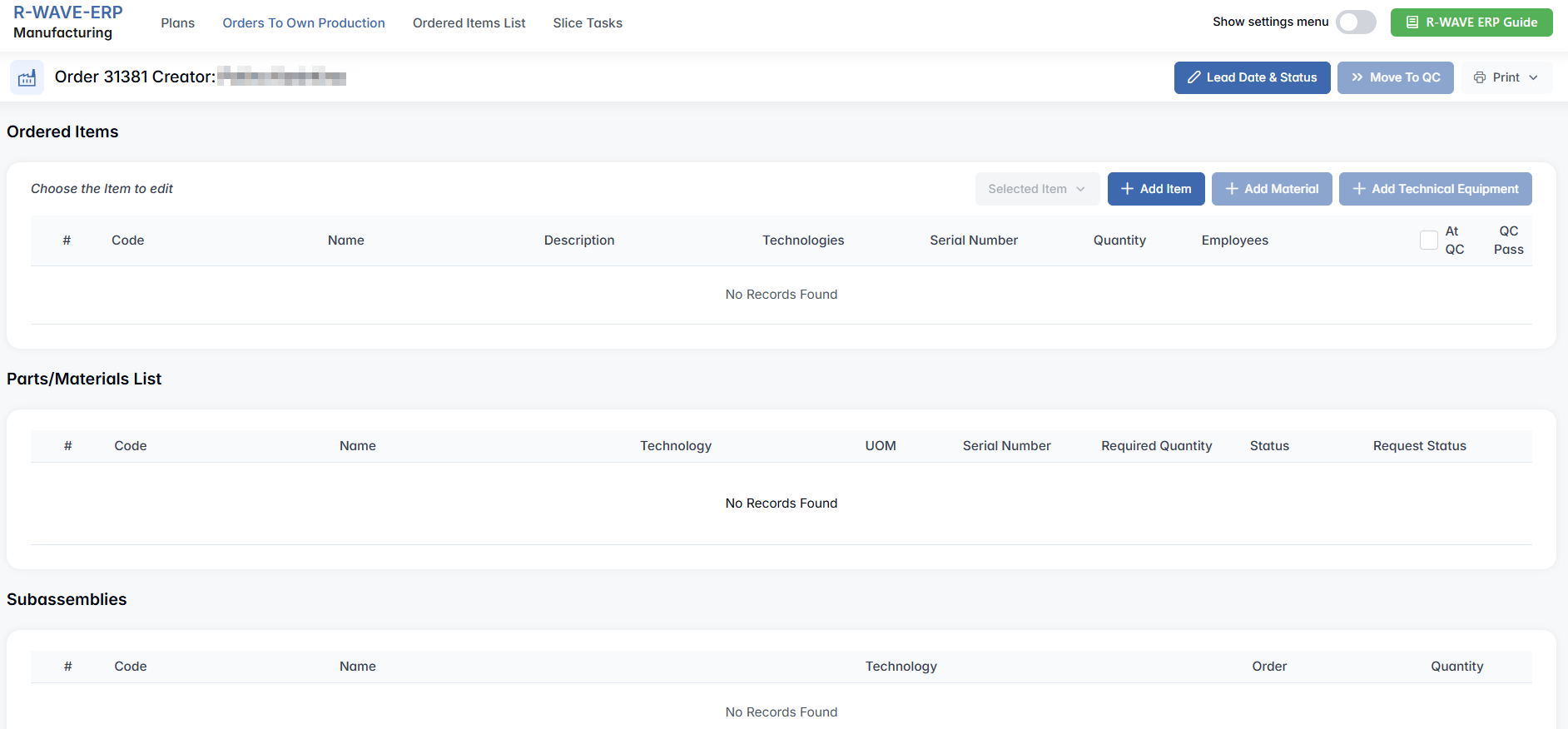Switch to Ordered Items List tab
The image size is (1568, 729).
469,23
